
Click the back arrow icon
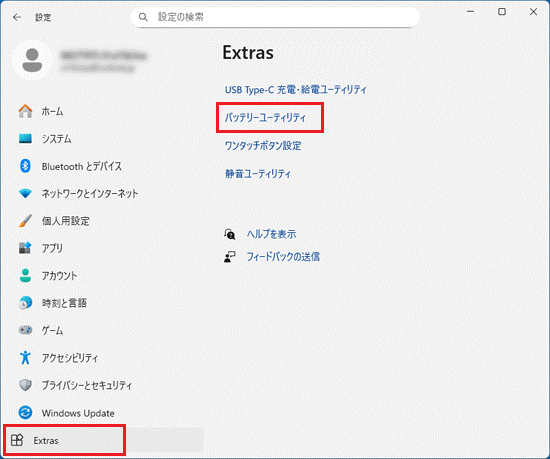tap(17, 17)
